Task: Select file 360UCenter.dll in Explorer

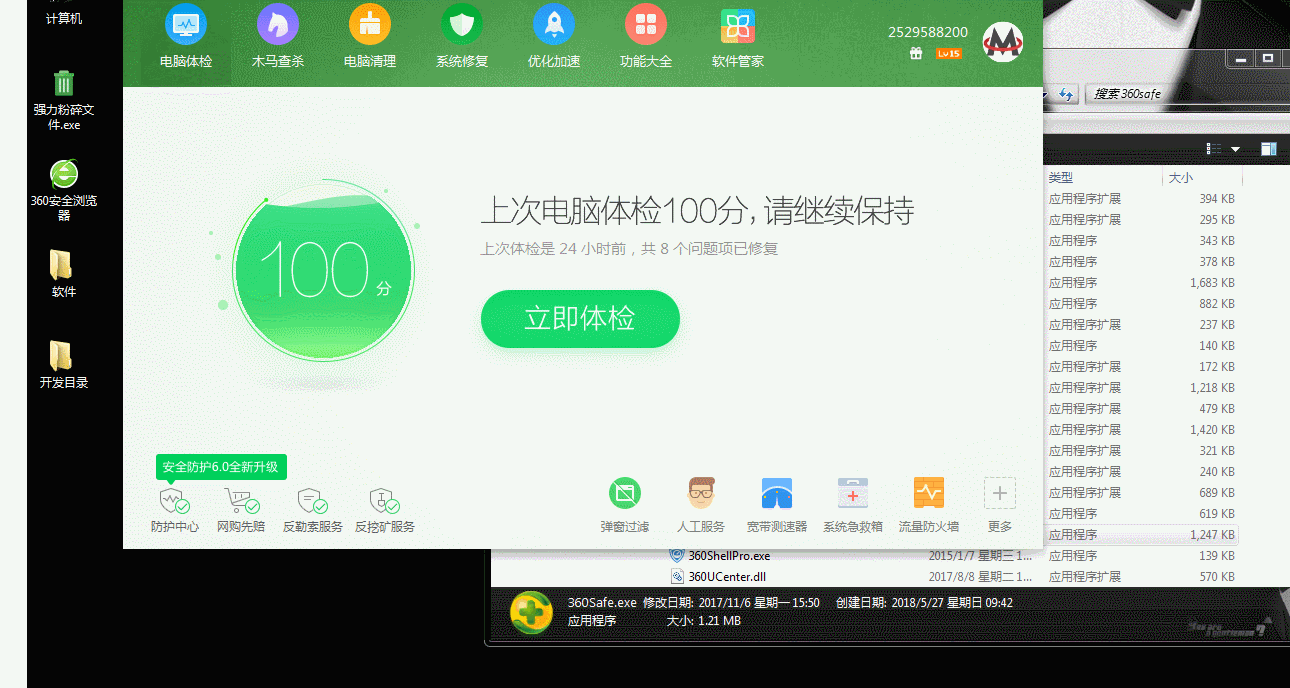Action: tap(727, 576)
